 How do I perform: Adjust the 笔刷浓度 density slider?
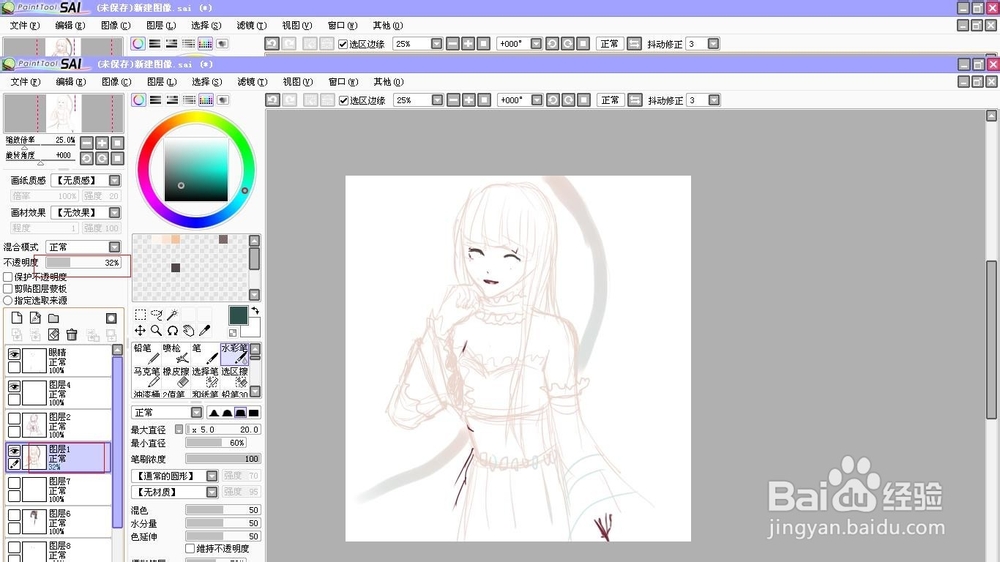coord(223,459)
